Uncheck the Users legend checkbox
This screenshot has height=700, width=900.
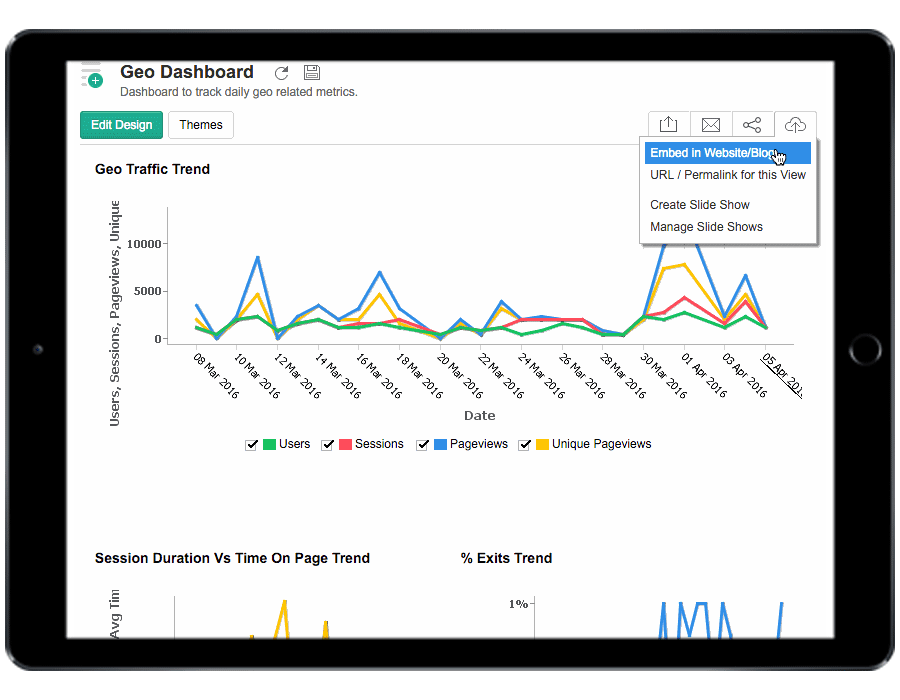pos(251,445)
